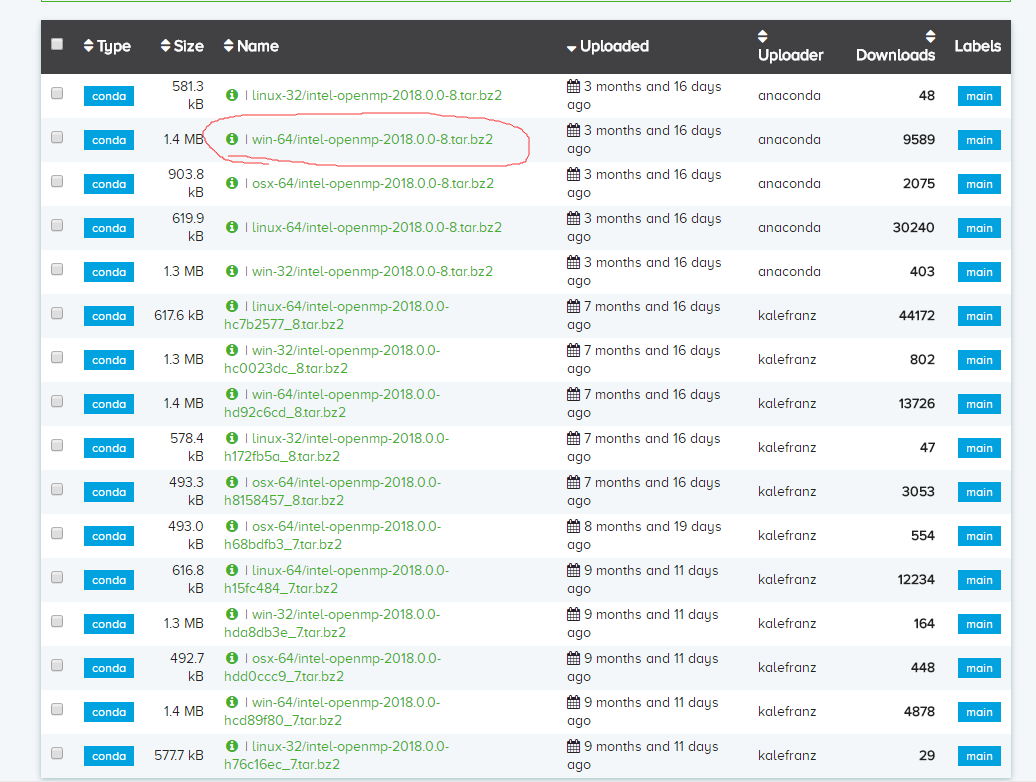Click info icon for osx-64/intel-openmp-2018.0.0-8.tar.bz2
1036x782 pixels.
coord(232,183)
